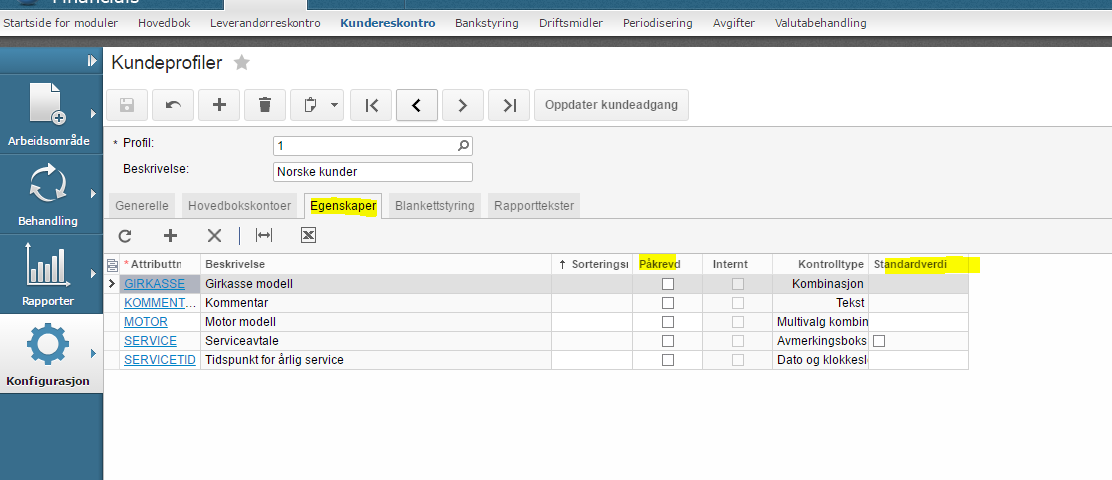Image resolution: width=1112 pixels, height=480 pixels.
Task: Go to last record button
Action: coord(509,105)
